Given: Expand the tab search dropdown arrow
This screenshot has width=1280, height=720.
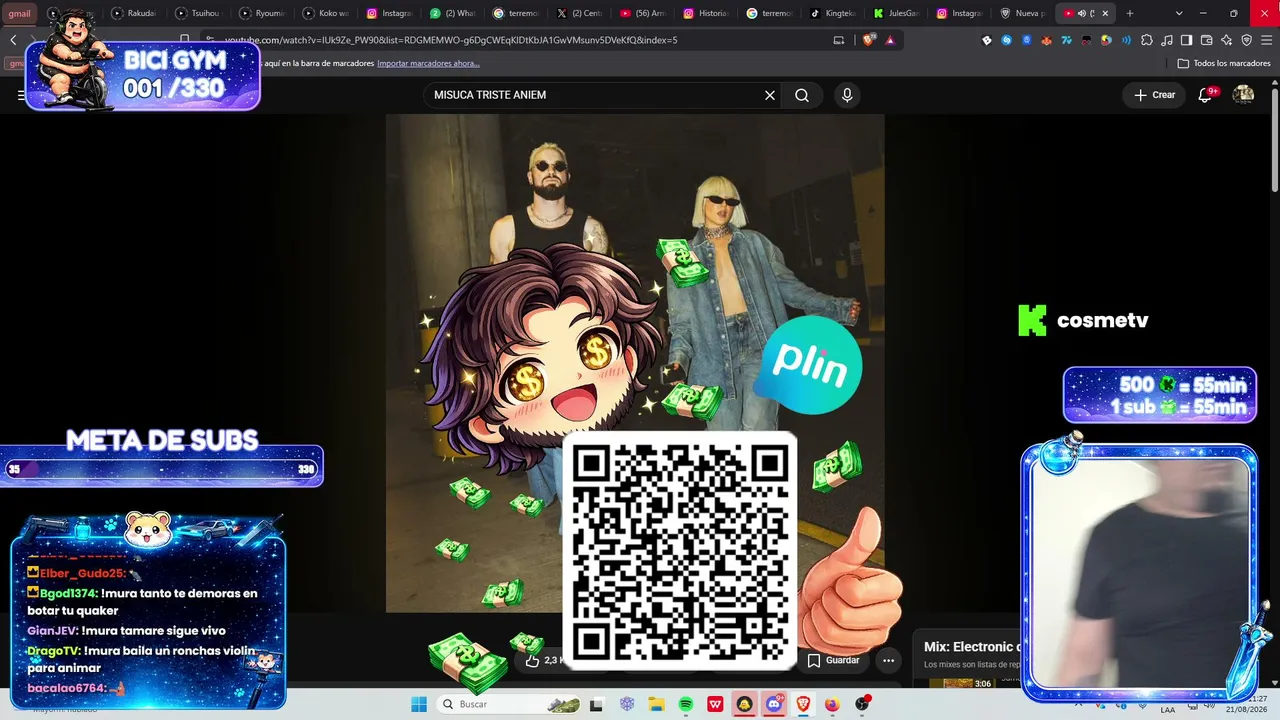Looking at the screenshot, I should (1179, 13).
